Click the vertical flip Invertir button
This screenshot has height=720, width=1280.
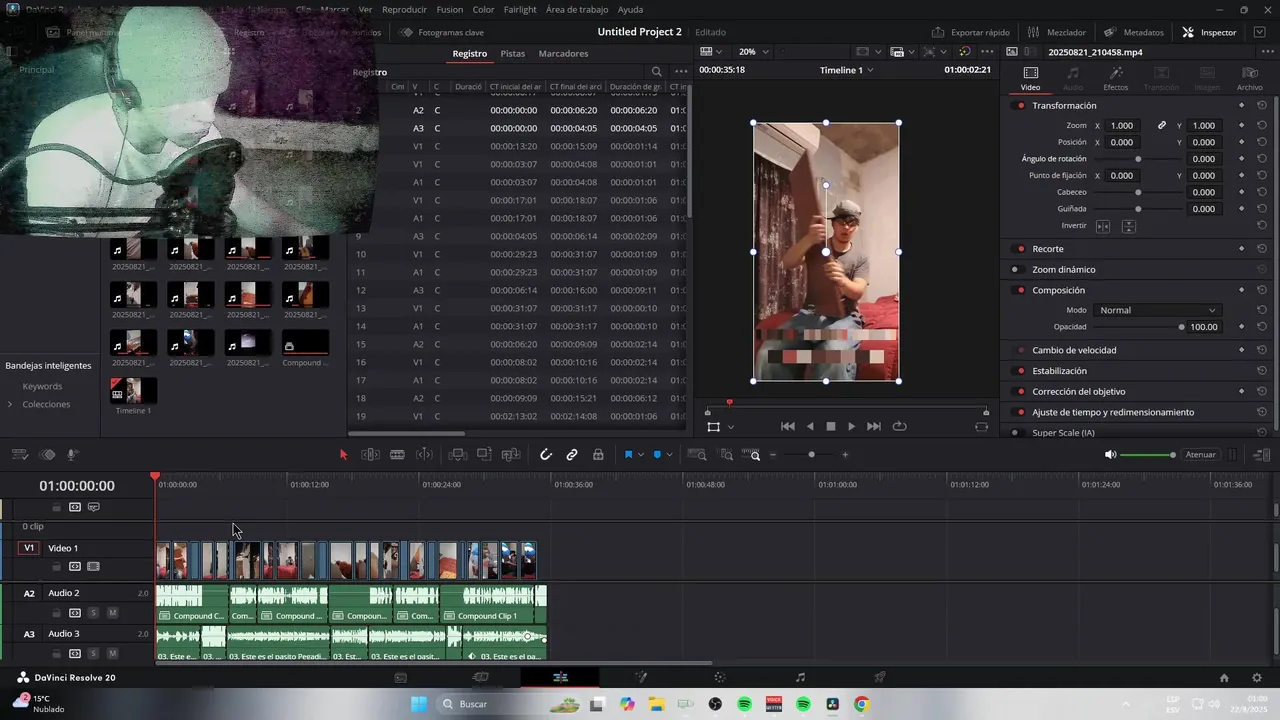[1128, 226]
